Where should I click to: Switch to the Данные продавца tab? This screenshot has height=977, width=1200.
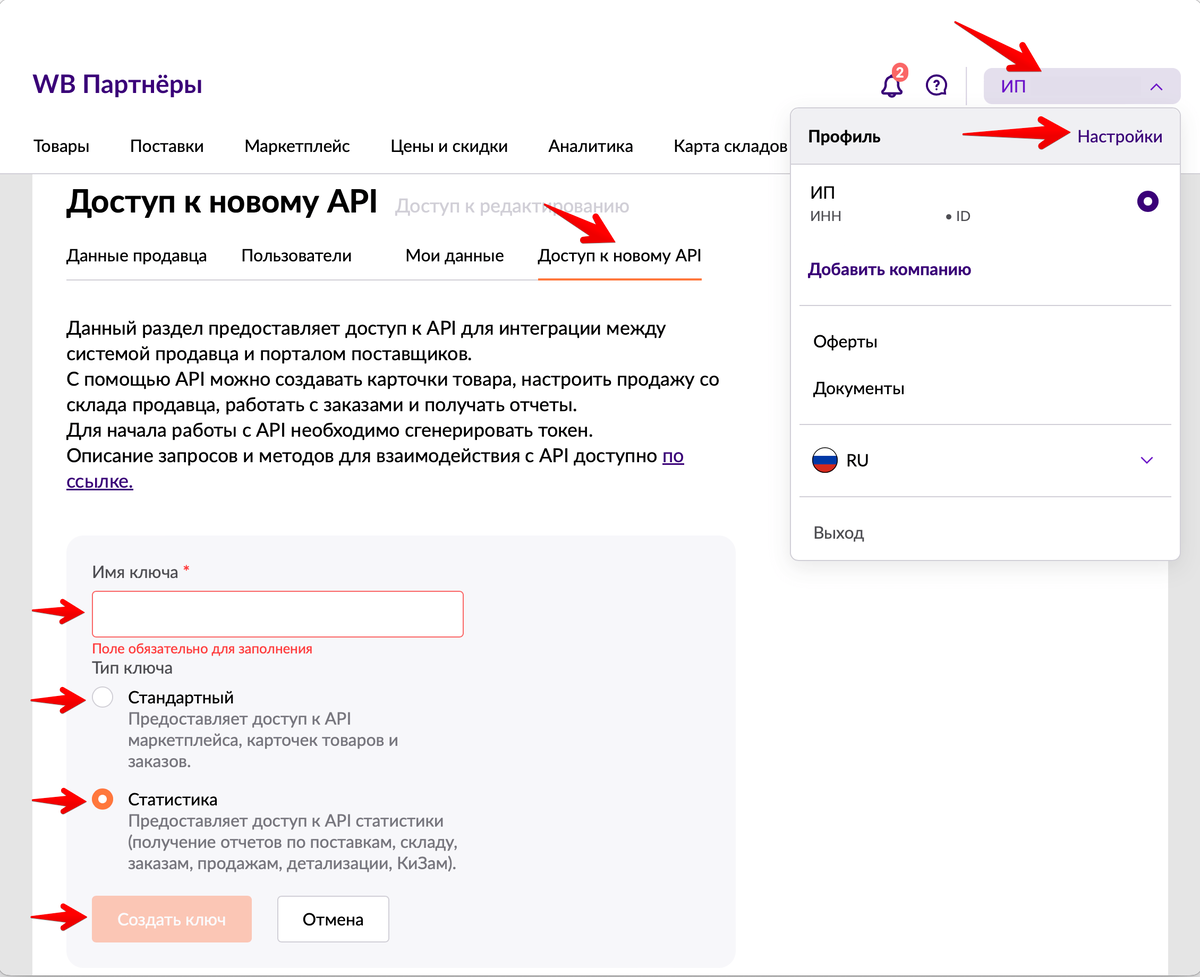point(137,256)
